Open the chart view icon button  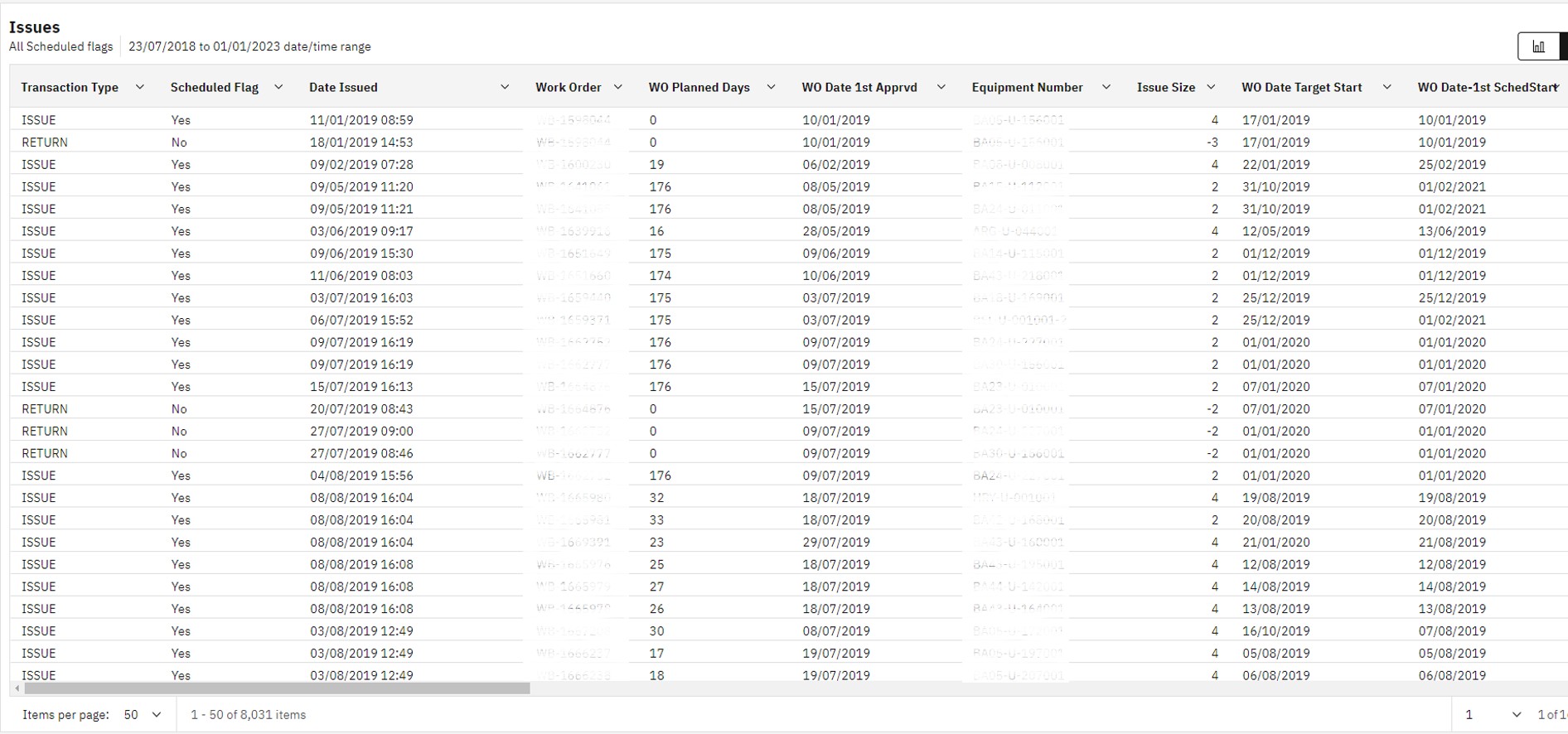click(x=1539, y=46)
